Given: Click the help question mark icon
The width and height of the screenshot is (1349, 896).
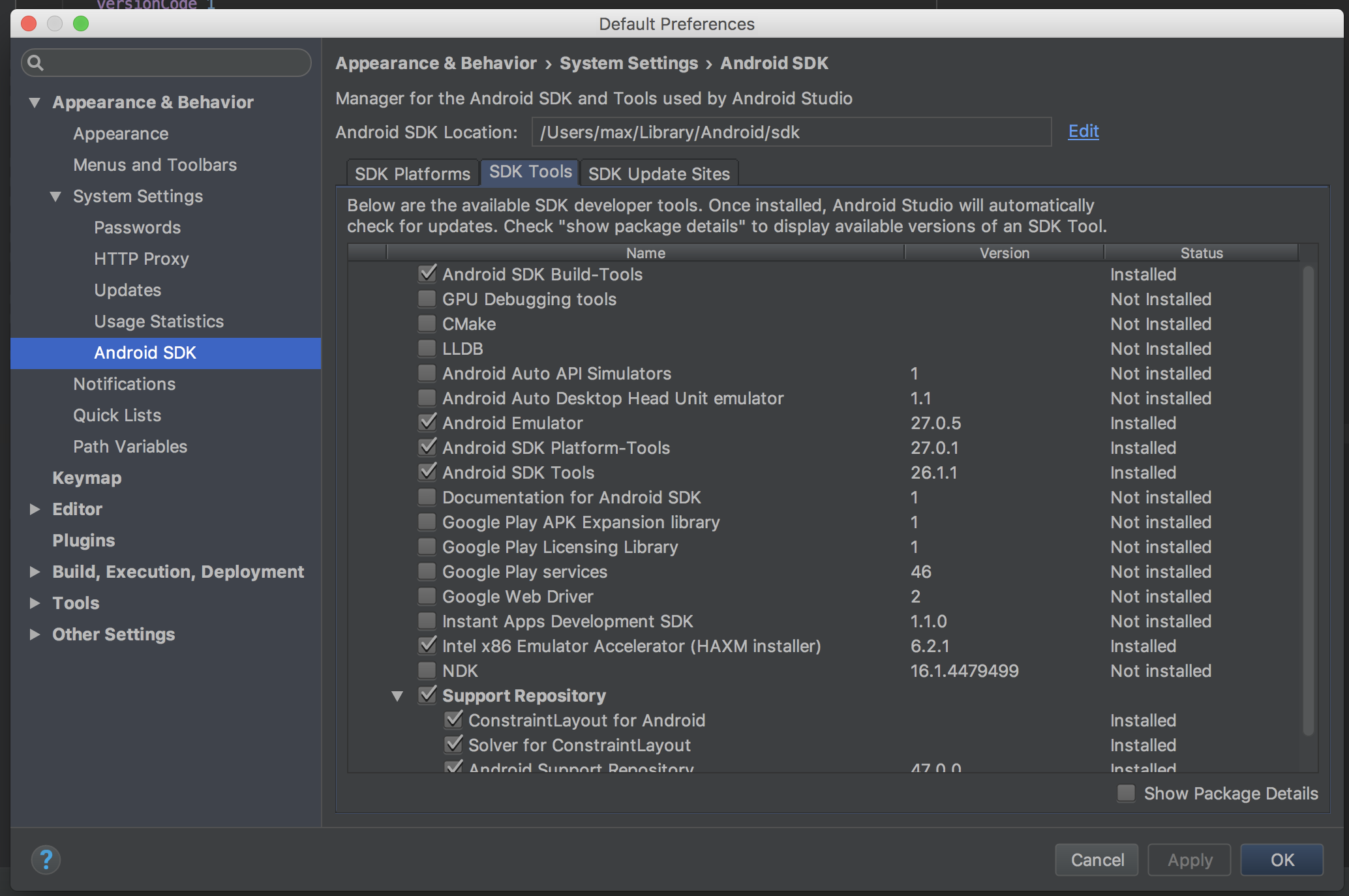Looking at the screenshot, I should pyautogui.click(x=46, y=859).
